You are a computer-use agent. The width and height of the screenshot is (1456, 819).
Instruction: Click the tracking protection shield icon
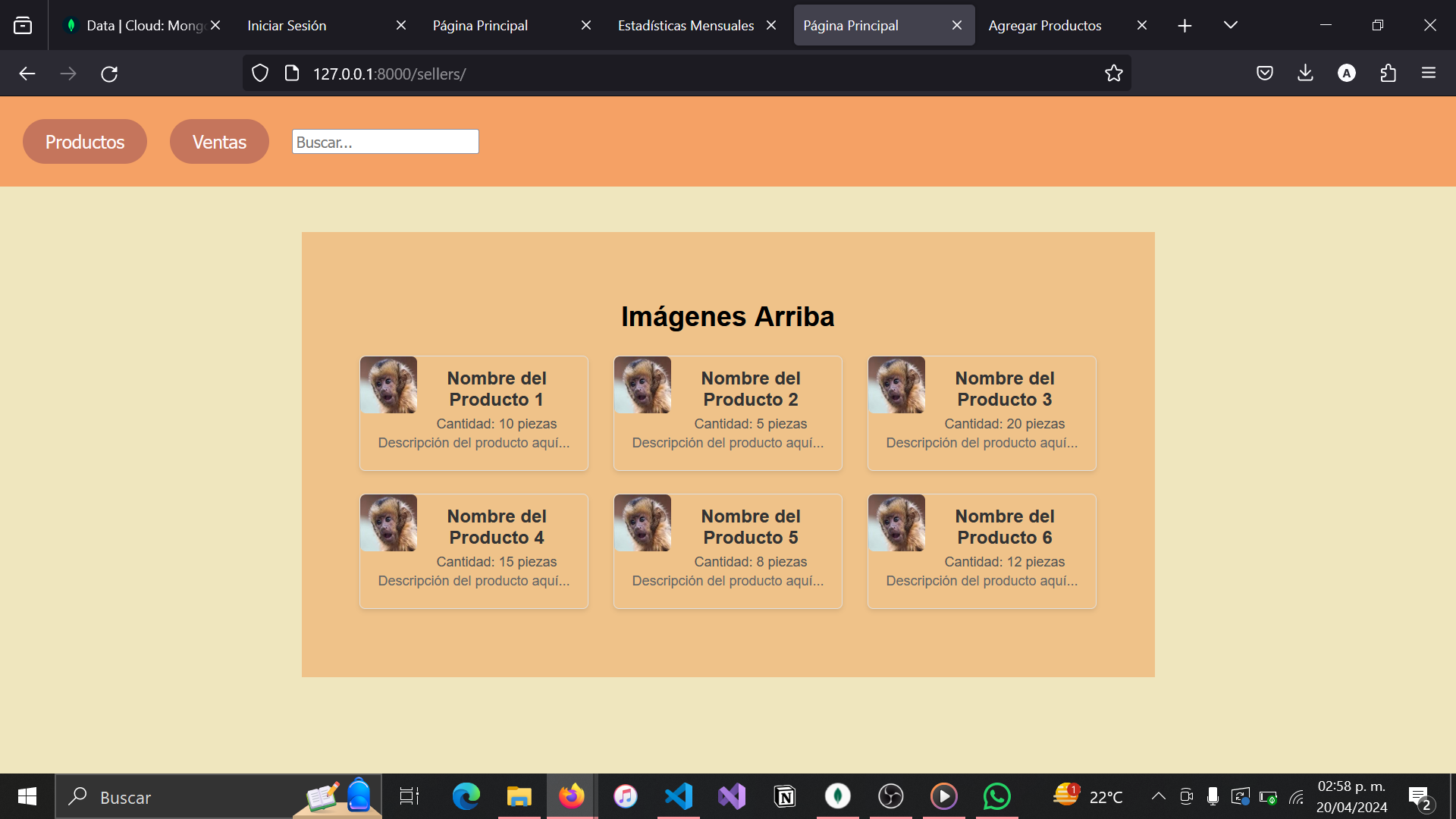pos(260,74)
